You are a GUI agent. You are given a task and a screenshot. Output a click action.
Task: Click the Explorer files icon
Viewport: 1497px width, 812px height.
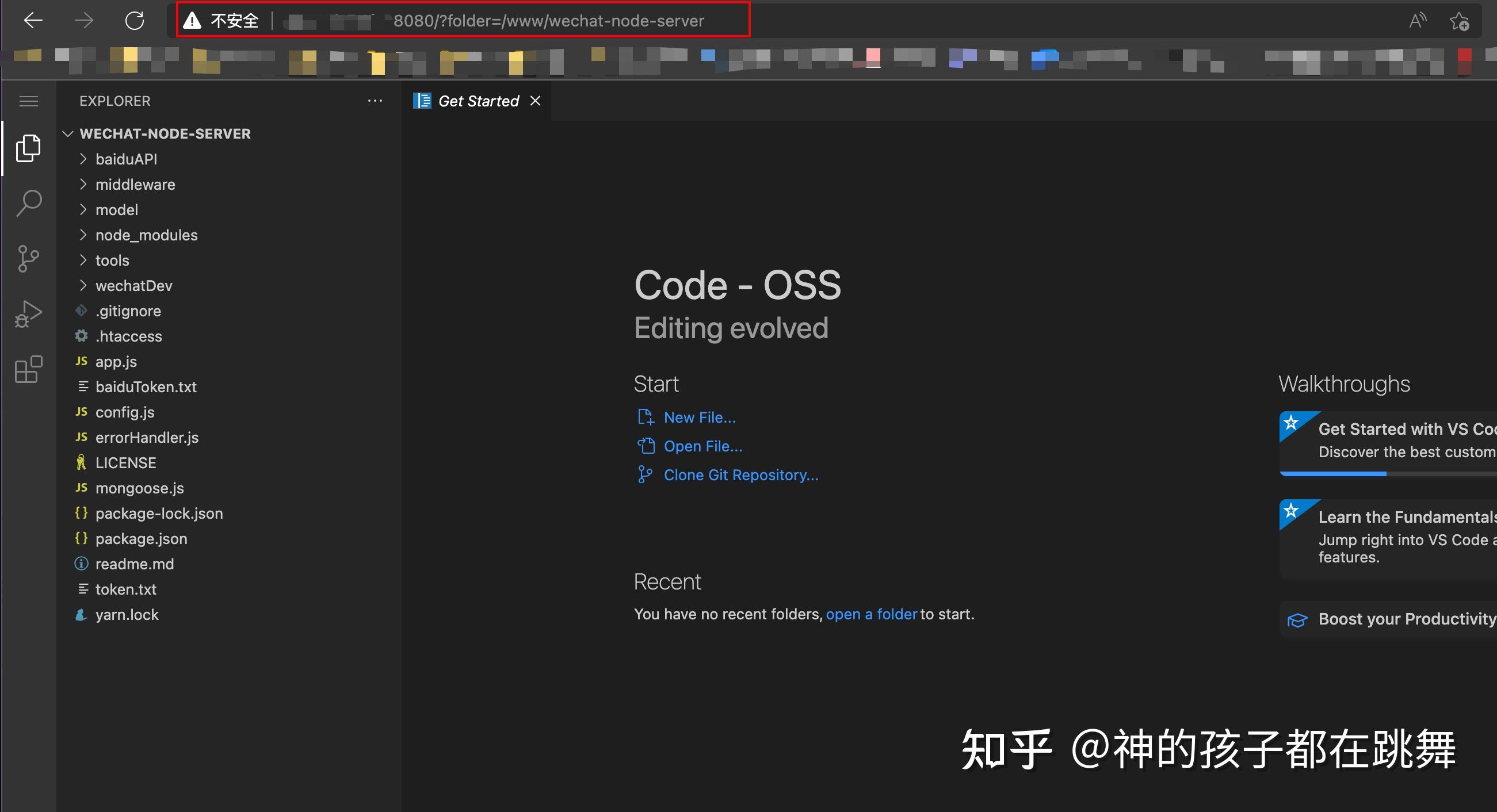28,149
